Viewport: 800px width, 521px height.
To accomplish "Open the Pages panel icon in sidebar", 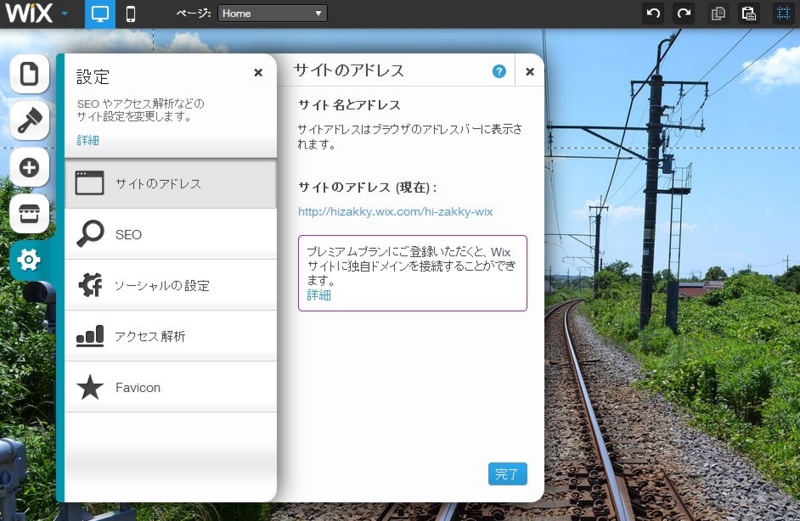I will pos(30,74).
